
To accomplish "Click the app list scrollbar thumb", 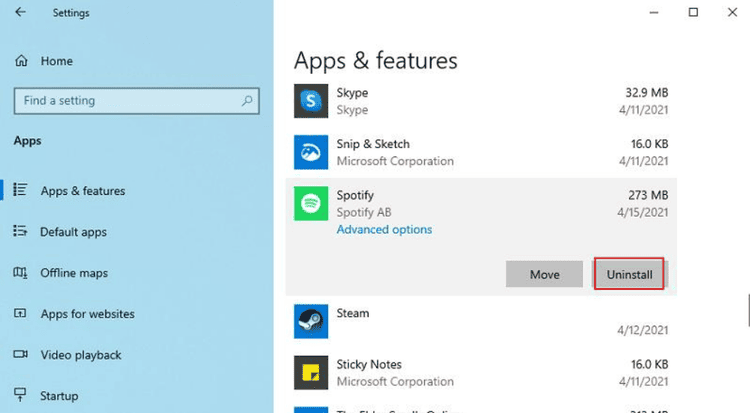I will pos(749,311).
